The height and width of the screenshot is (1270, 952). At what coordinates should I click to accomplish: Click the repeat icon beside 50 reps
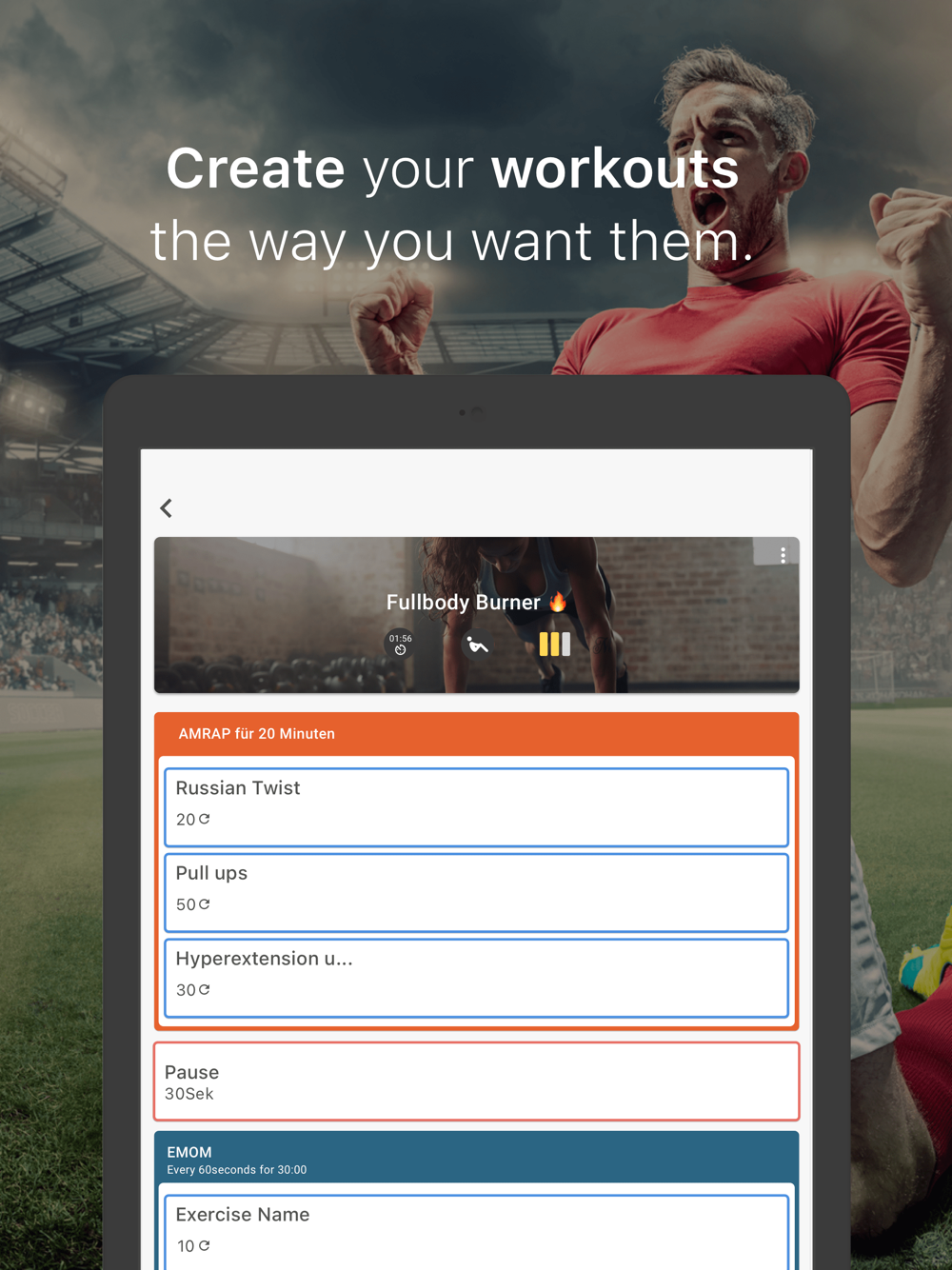click(x=205, y=904)
